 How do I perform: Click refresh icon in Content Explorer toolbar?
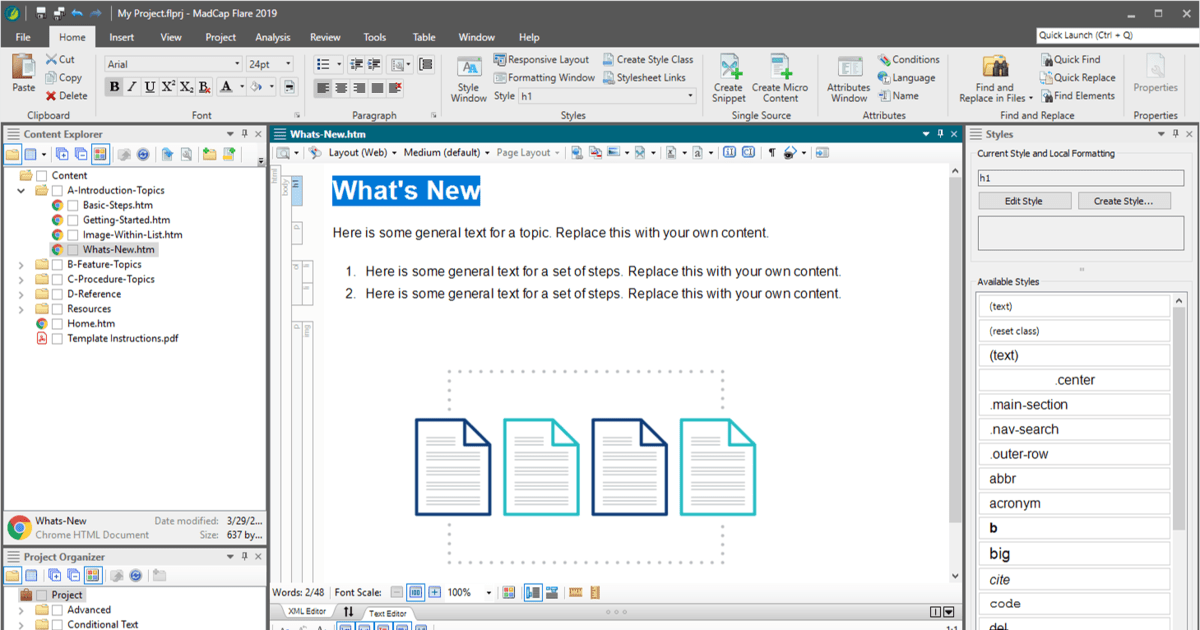coord(143,154)
